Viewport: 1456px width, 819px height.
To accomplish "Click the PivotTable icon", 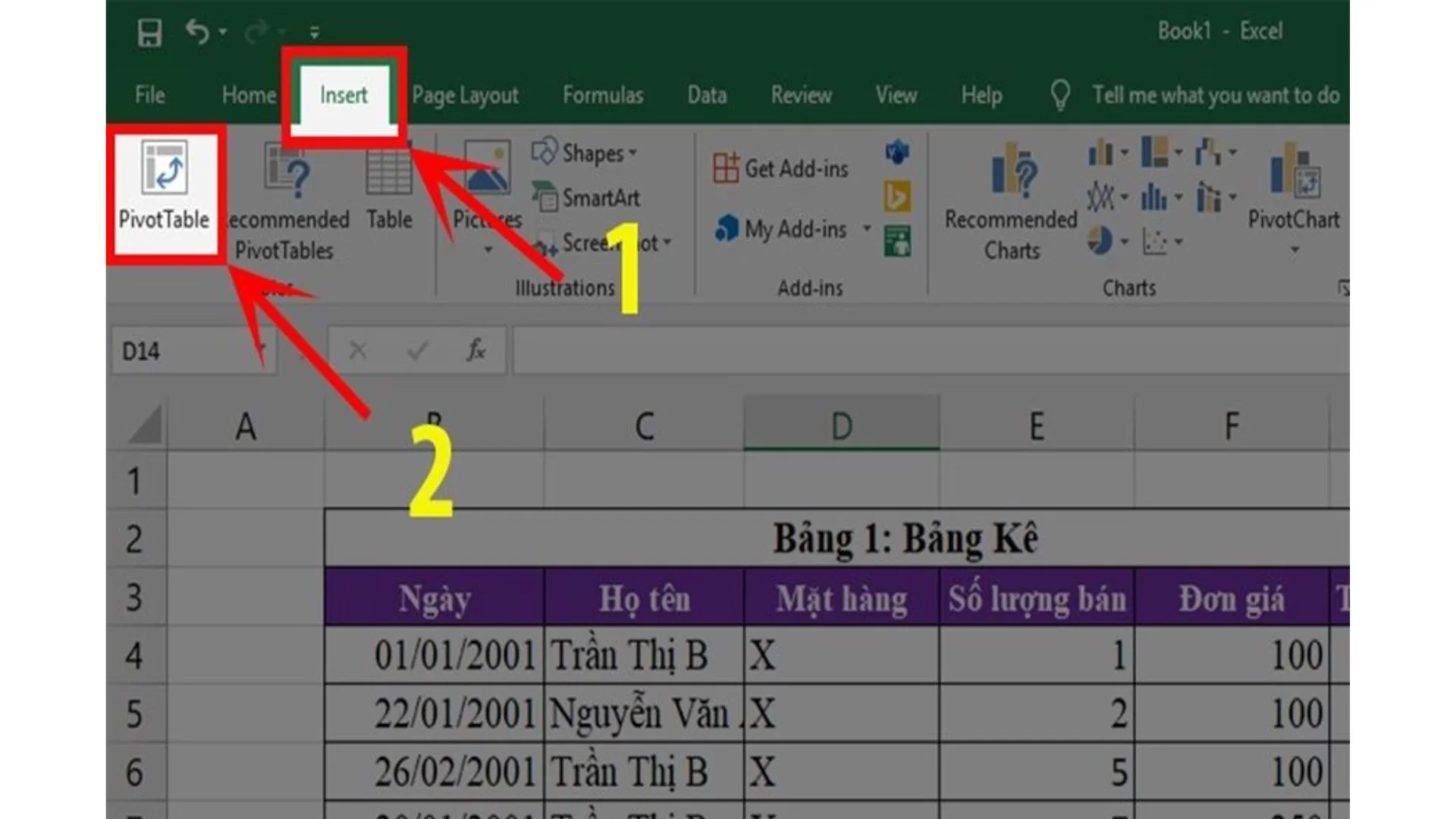I will tap(164, 168).
